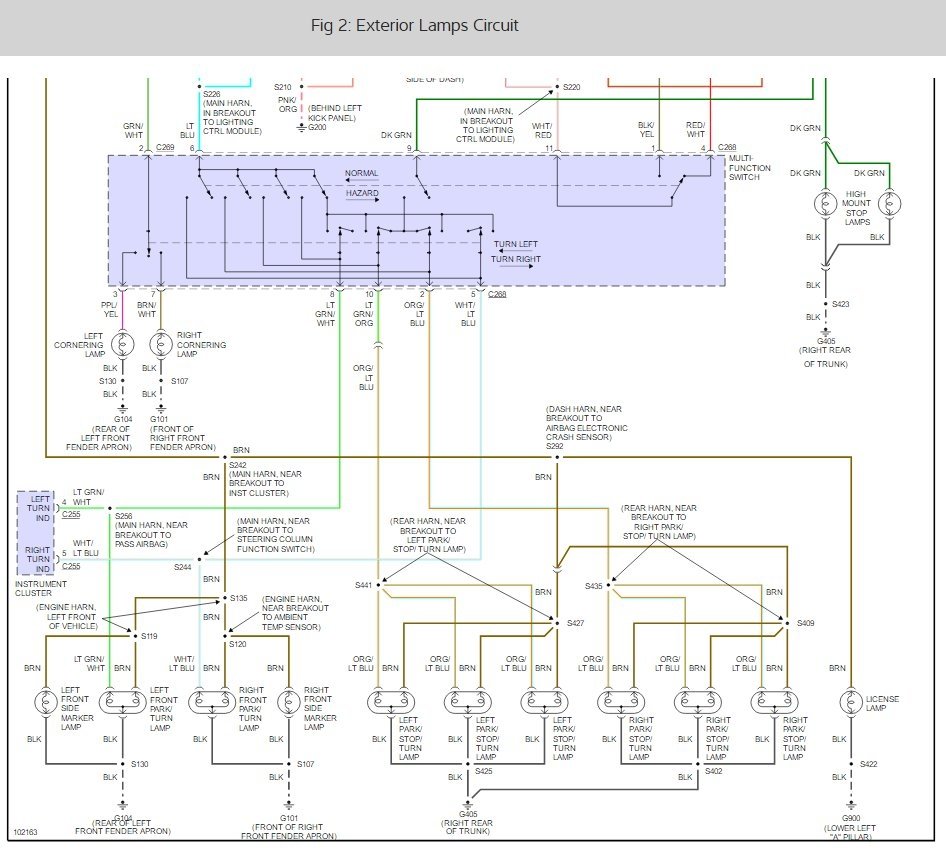The width and height of the screenshot is (946, 852).
Task: Click the TURN LEFT label
Action: pos(515,244)
